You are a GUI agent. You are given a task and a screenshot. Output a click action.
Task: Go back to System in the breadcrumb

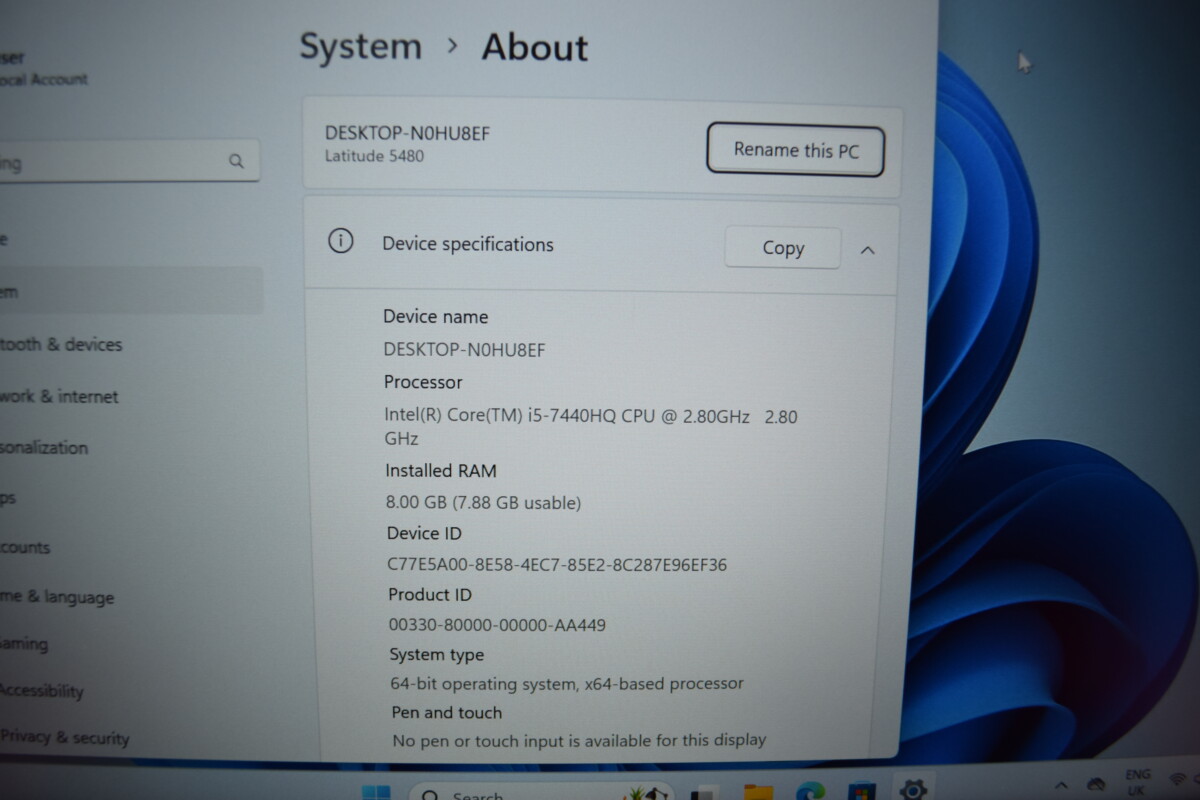pos(361,47)
